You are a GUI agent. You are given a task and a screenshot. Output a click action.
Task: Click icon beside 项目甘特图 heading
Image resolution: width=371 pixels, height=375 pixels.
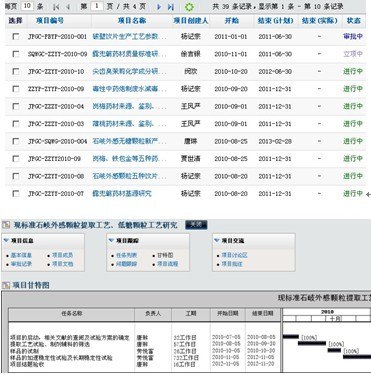coord(6,285)
